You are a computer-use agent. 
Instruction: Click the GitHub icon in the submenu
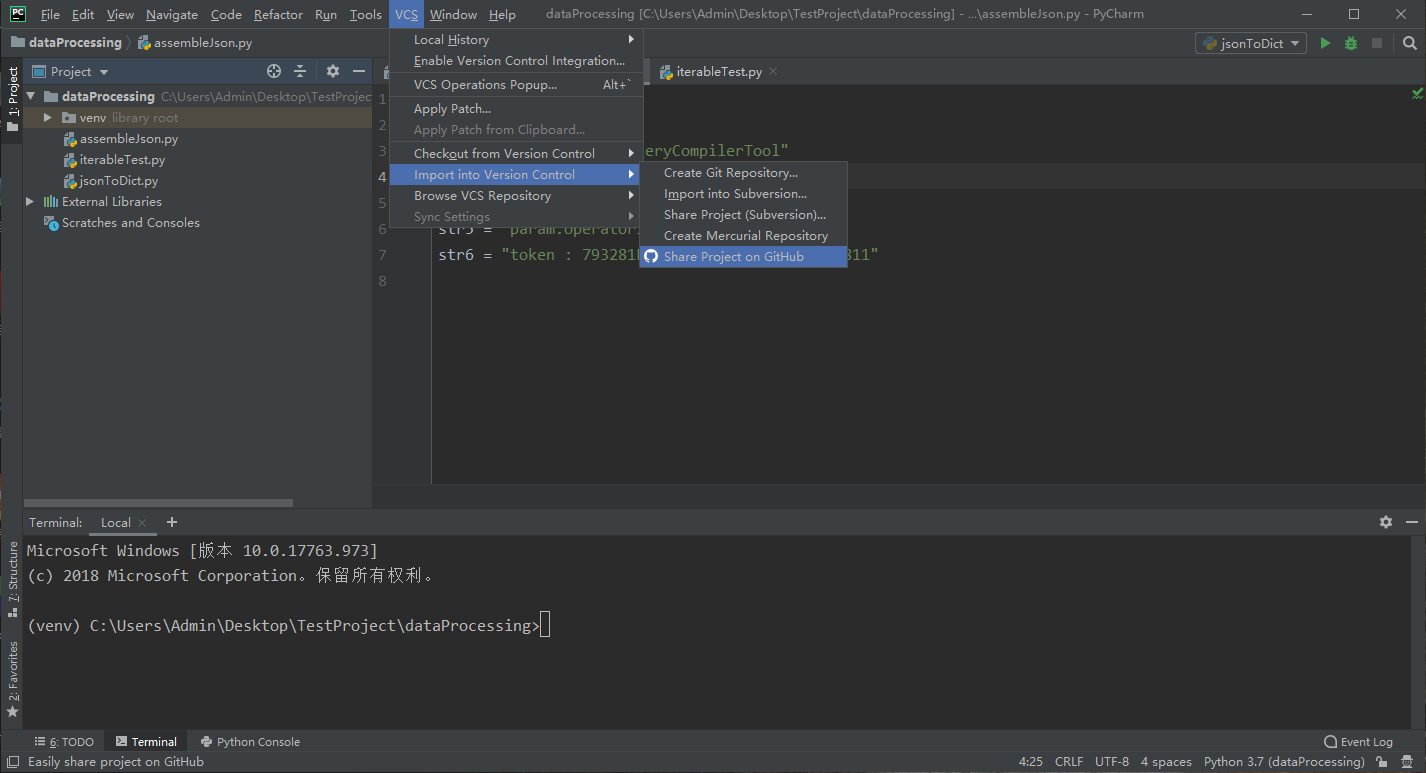coord(651,256)
